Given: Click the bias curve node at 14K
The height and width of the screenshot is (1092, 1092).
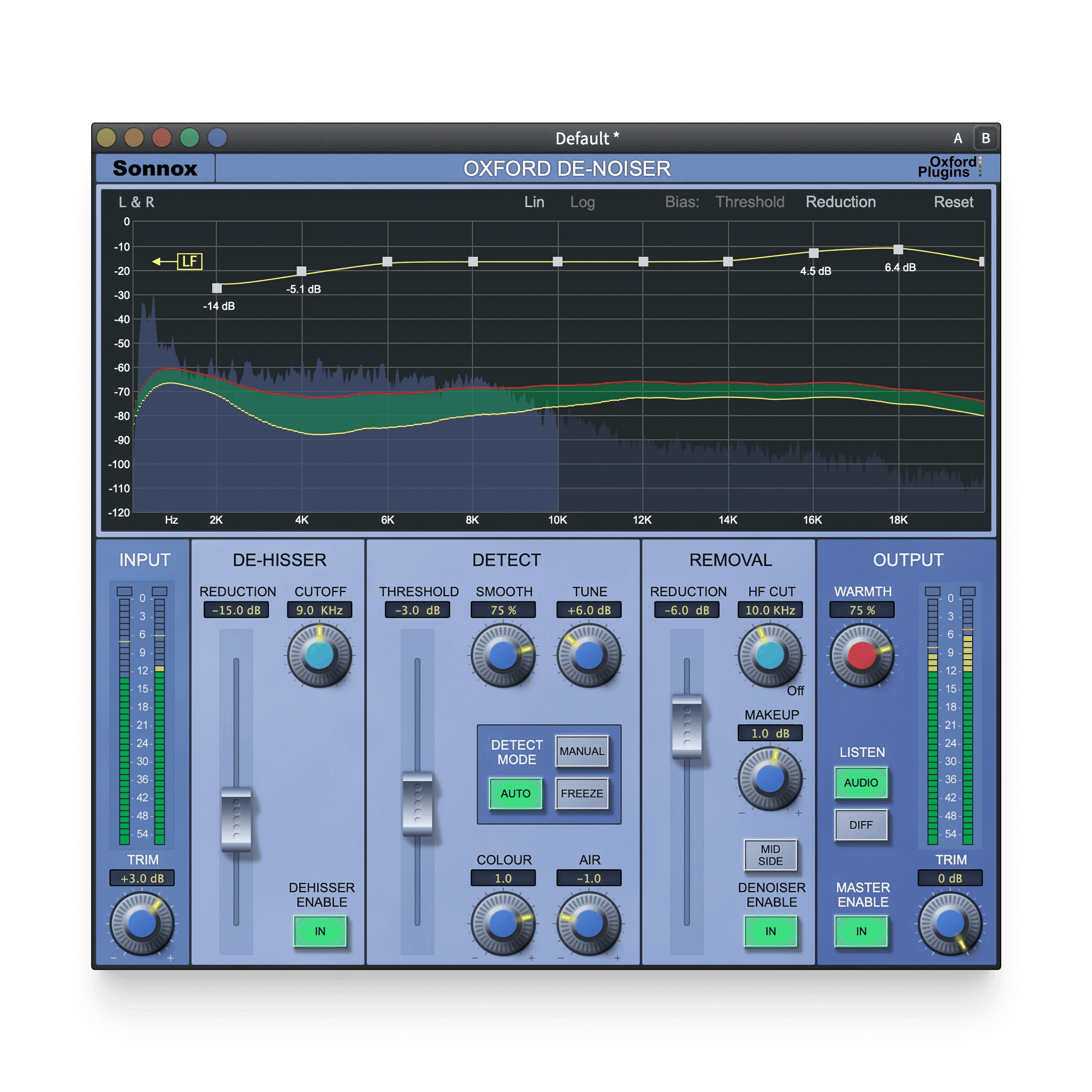Looking at the screenshot, I should (x=728, y=261).
